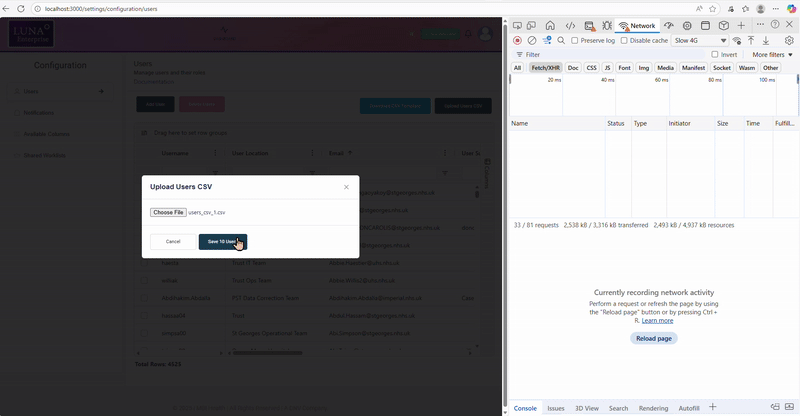Filter requests by CSS type
This screenshot has width=800, height=416.
tap(591, 67)
